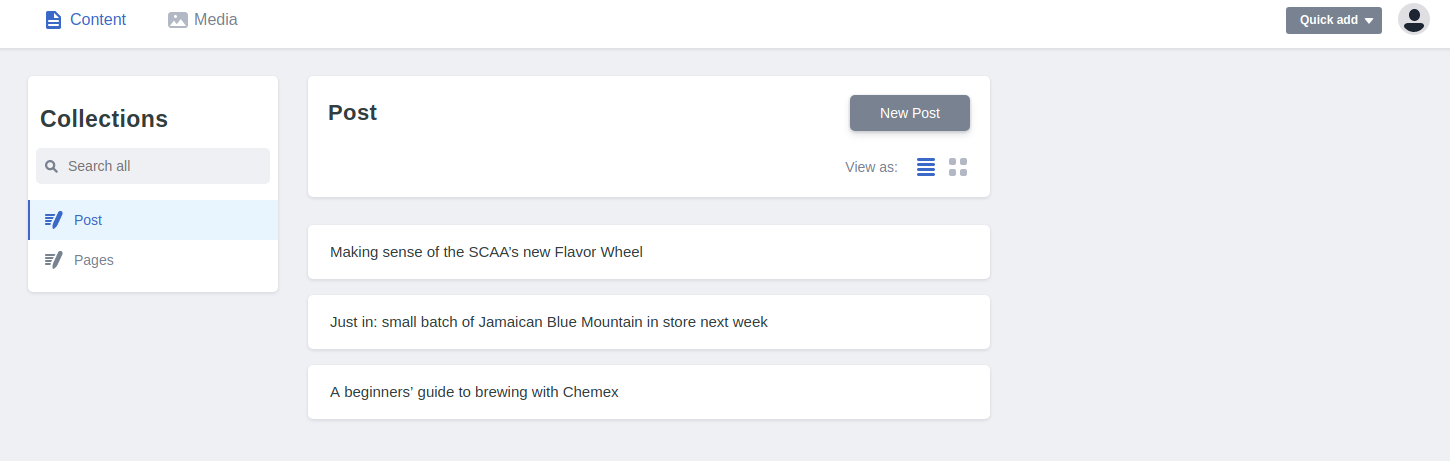Screen dimensions: 1450x461
Task: Switch to grid view
Action: (x=958, y=167)
